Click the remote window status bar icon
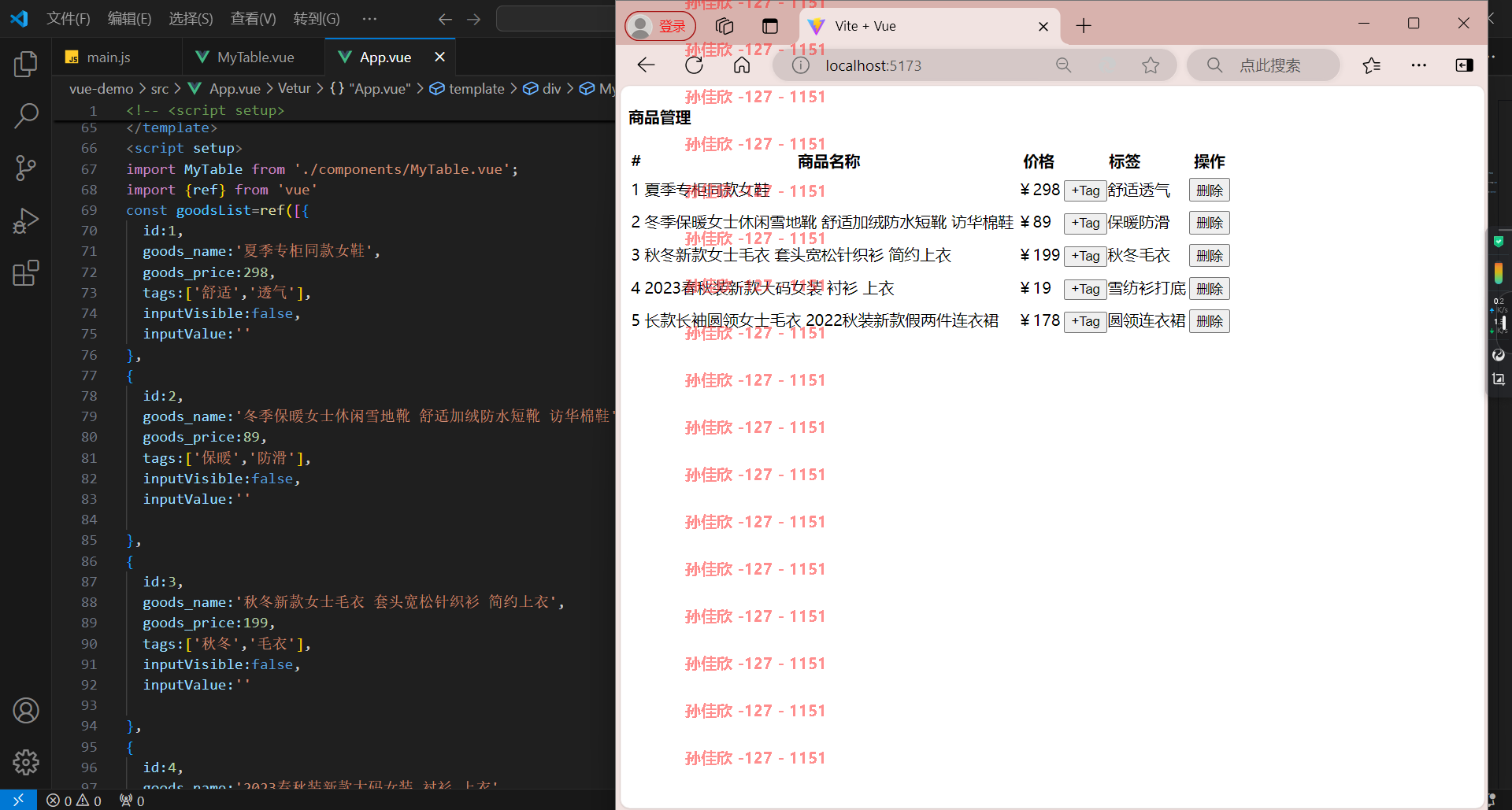 pyautogui.click(x=18, y=800)
